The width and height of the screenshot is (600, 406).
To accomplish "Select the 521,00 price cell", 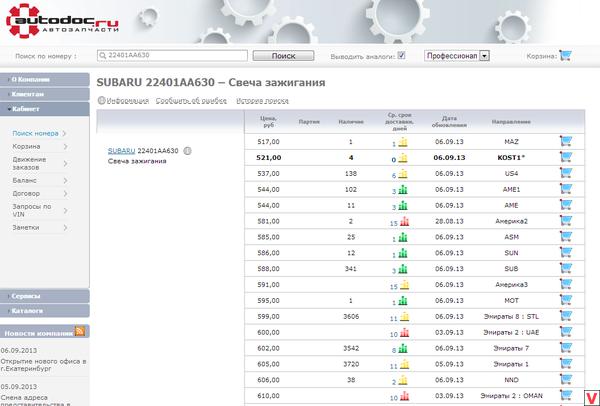I will [x=269, y=158].
